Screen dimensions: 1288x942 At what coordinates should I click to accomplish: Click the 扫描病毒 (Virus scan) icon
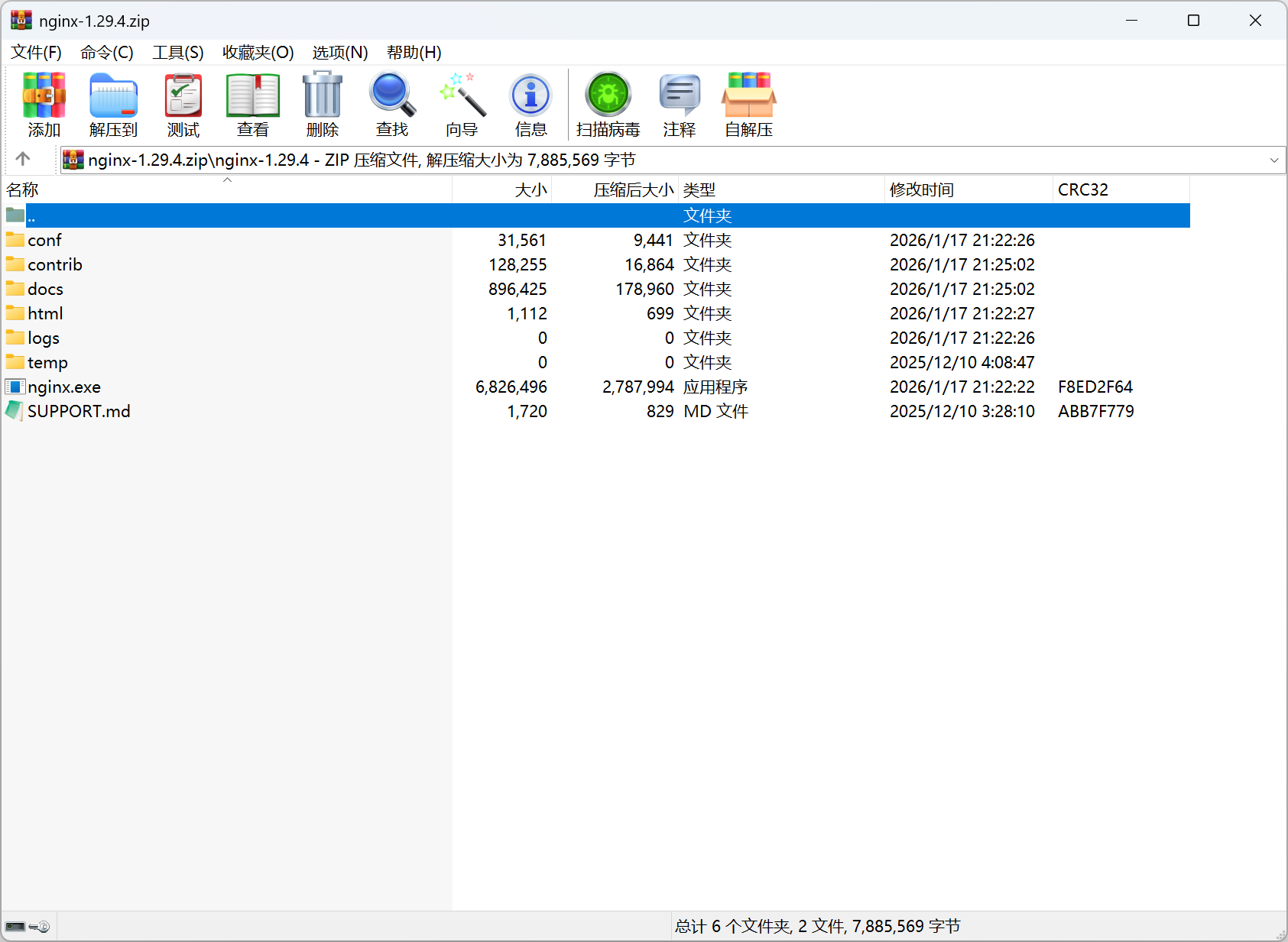pos(608,95)
